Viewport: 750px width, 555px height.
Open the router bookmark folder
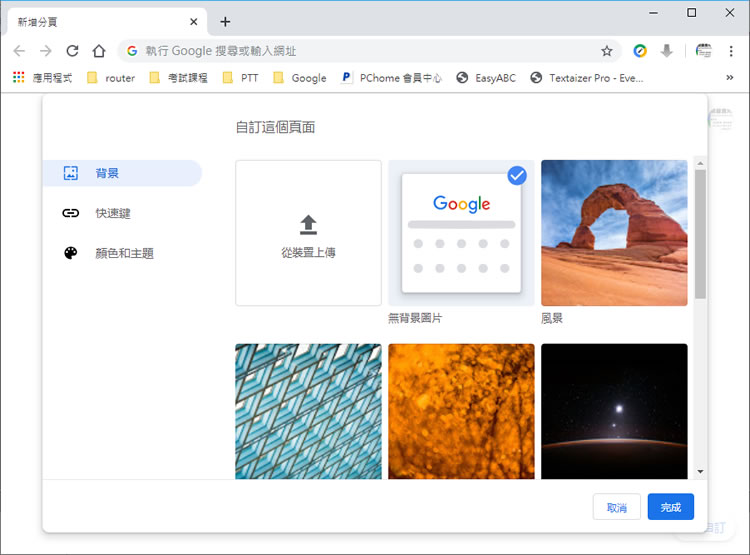(x=111, y=78)
